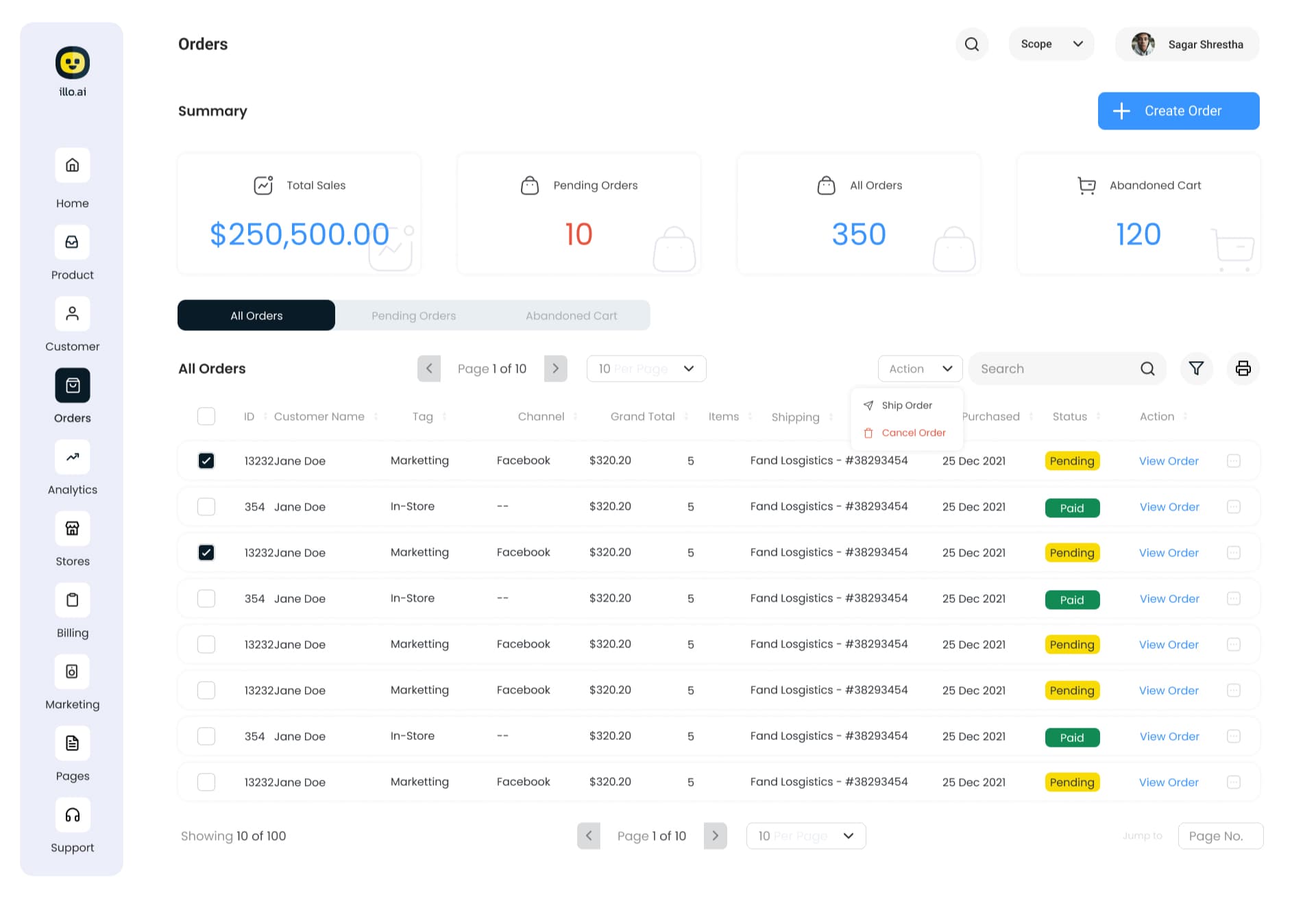This screenshot has height=901, width=1316.
Task: Click the Stores sidebar icon
Action: pyautogui.click(x=72, y=528)
